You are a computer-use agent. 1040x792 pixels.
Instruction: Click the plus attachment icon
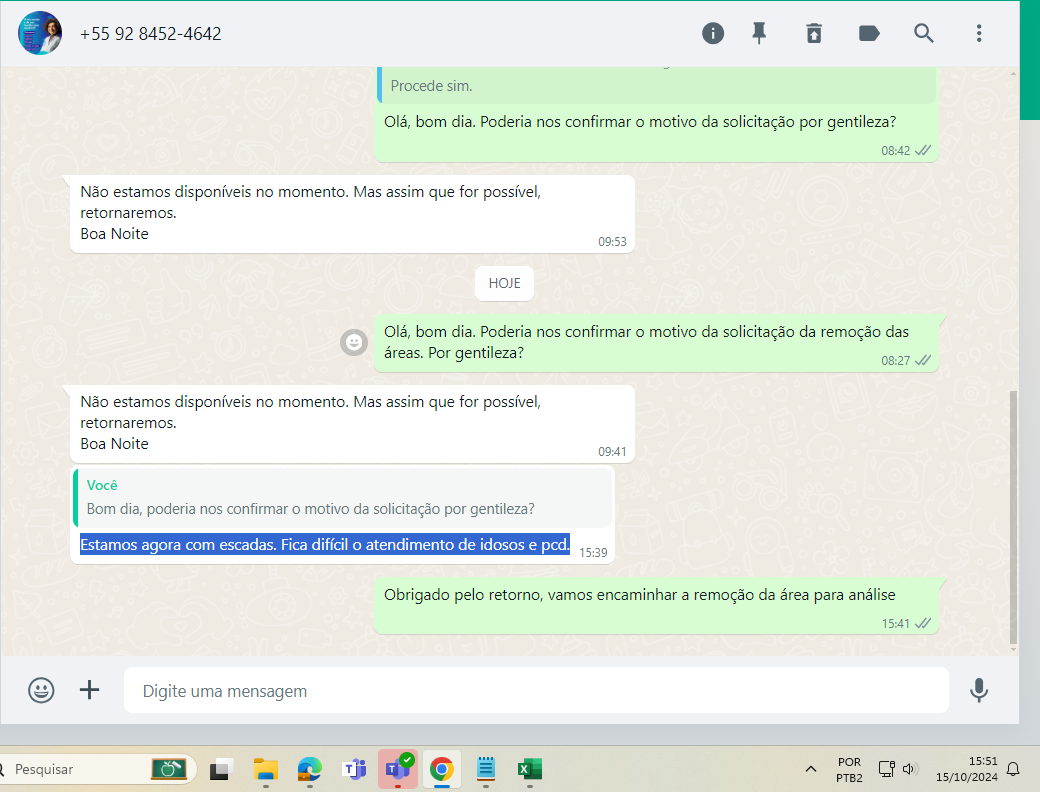click(x=90, y=690)
